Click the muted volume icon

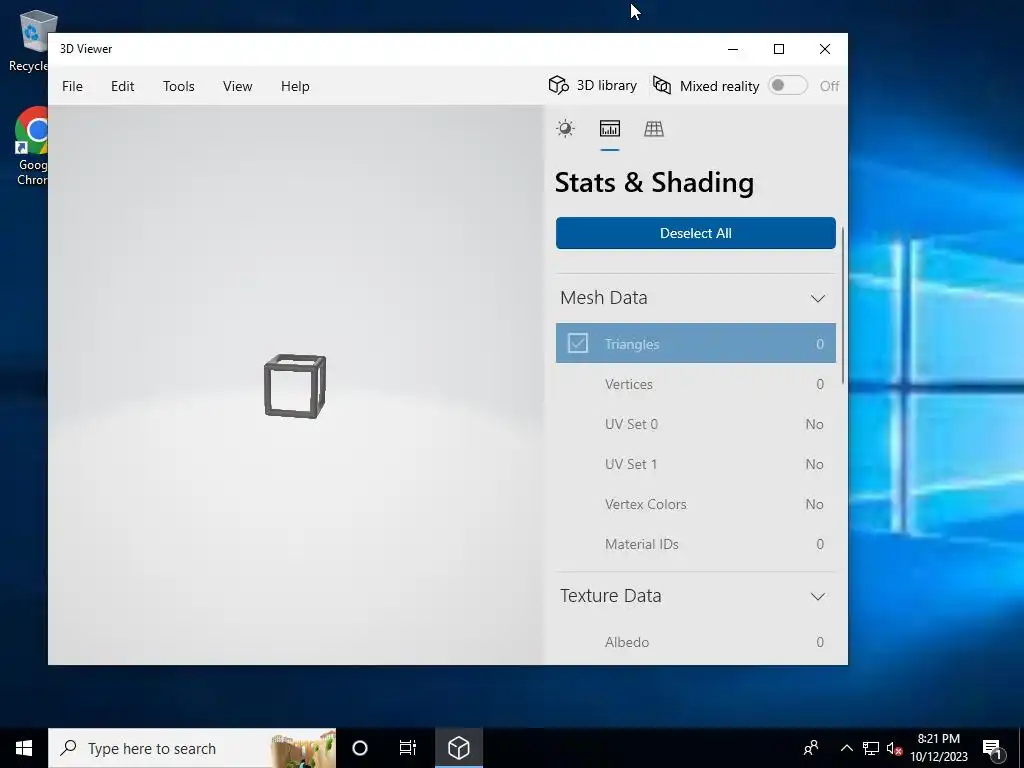coord(894,748)
